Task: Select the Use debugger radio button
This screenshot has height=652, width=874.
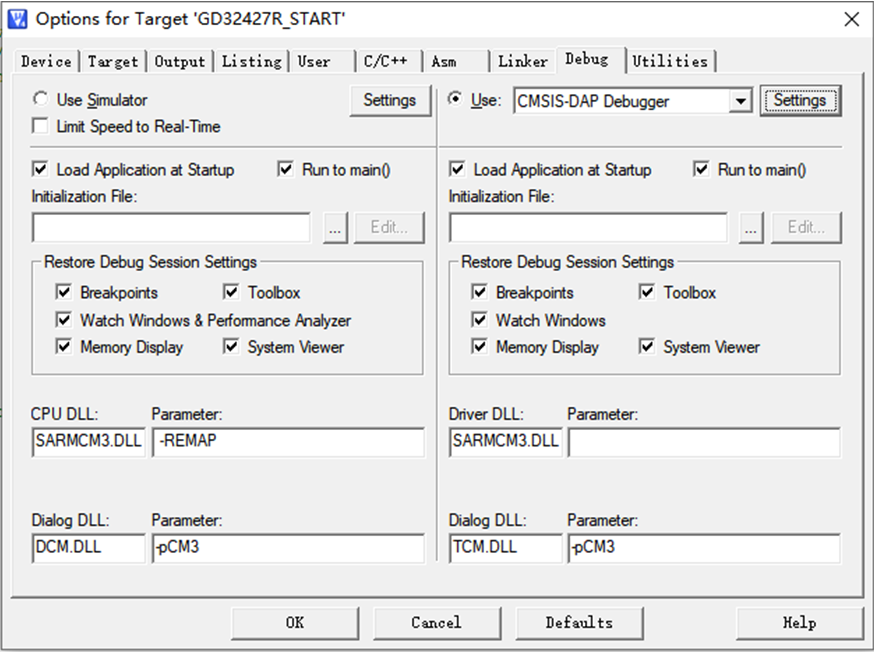Action: 457,100
